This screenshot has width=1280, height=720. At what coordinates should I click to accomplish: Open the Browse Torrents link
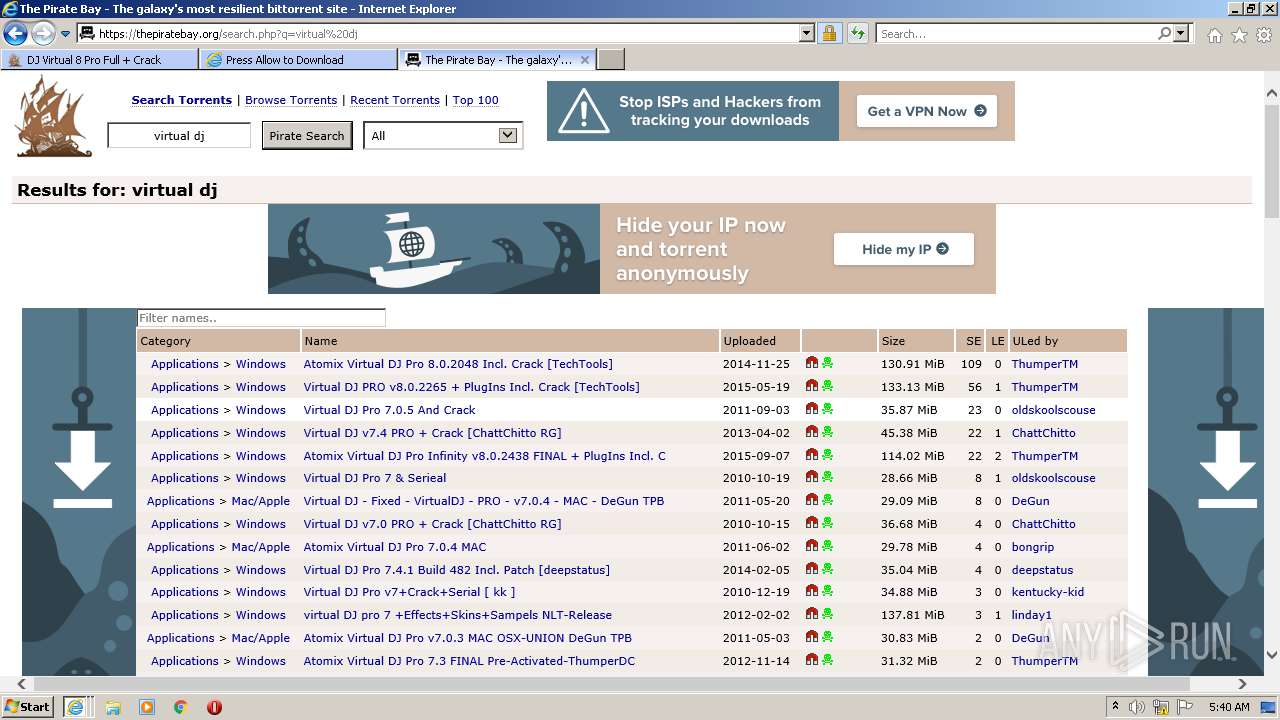coord(291,100)
